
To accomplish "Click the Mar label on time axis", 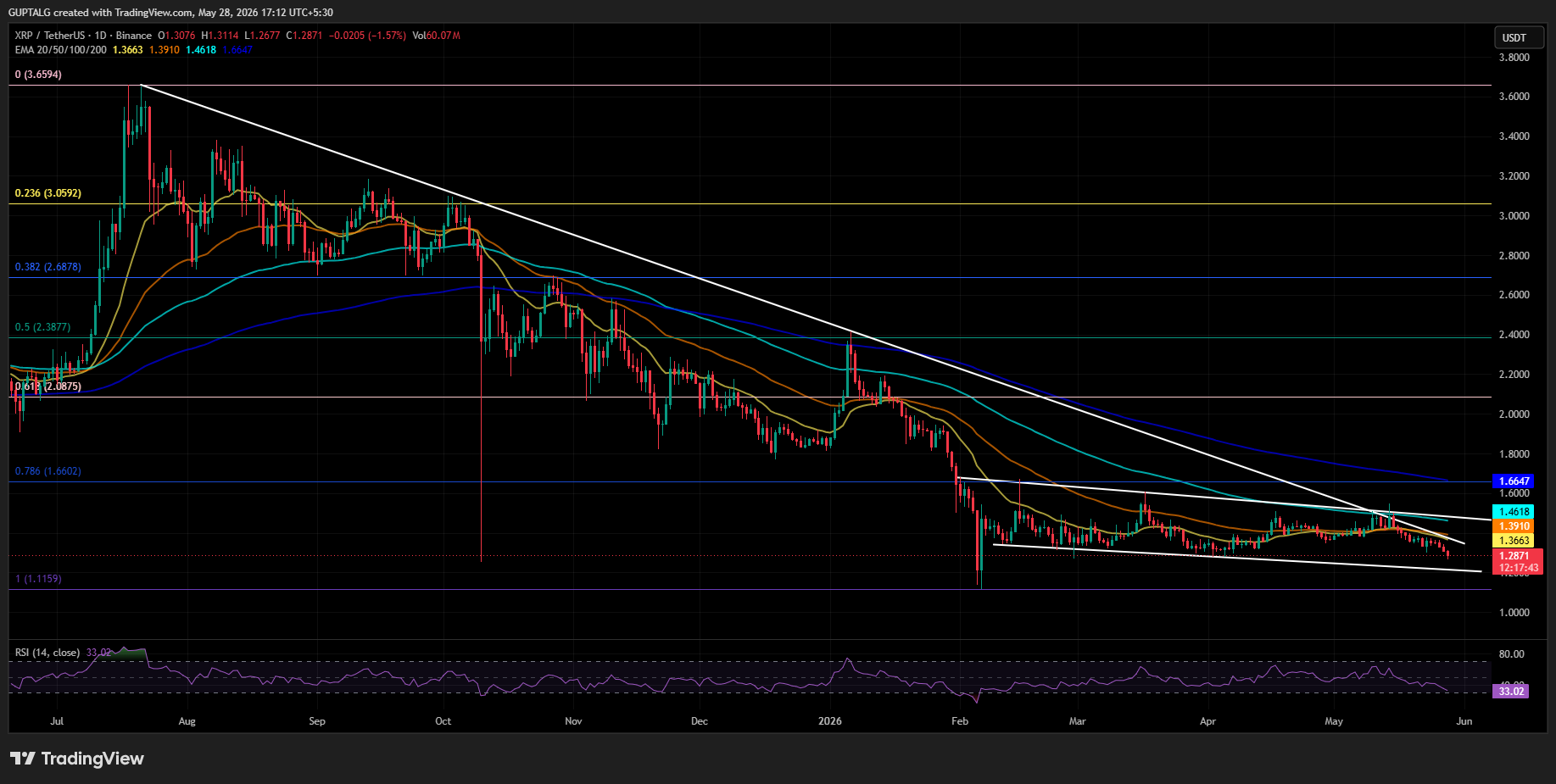I will click(1077, 721).
